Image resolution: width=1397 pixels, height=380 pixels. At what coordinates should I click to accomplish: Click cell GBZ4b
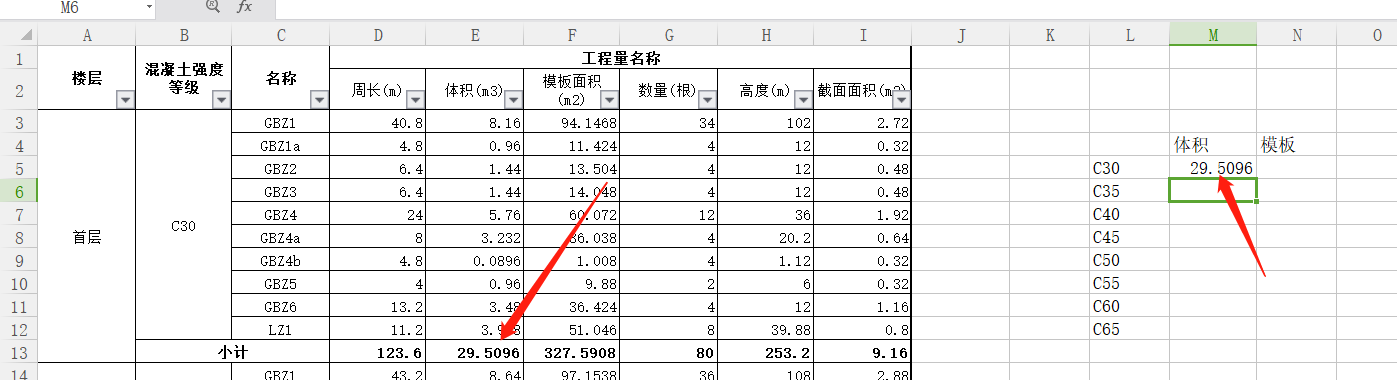pos(280,261)
